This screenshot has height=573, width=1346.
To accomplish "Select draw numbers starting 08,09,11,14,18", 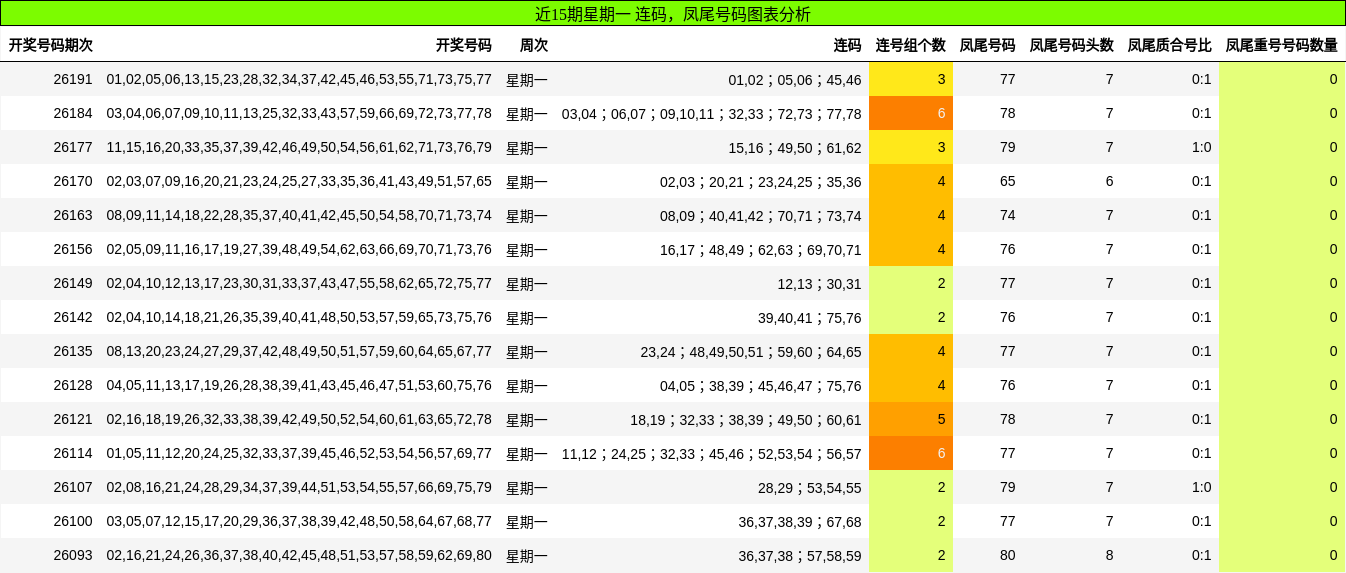I will (x=299, y=215).
